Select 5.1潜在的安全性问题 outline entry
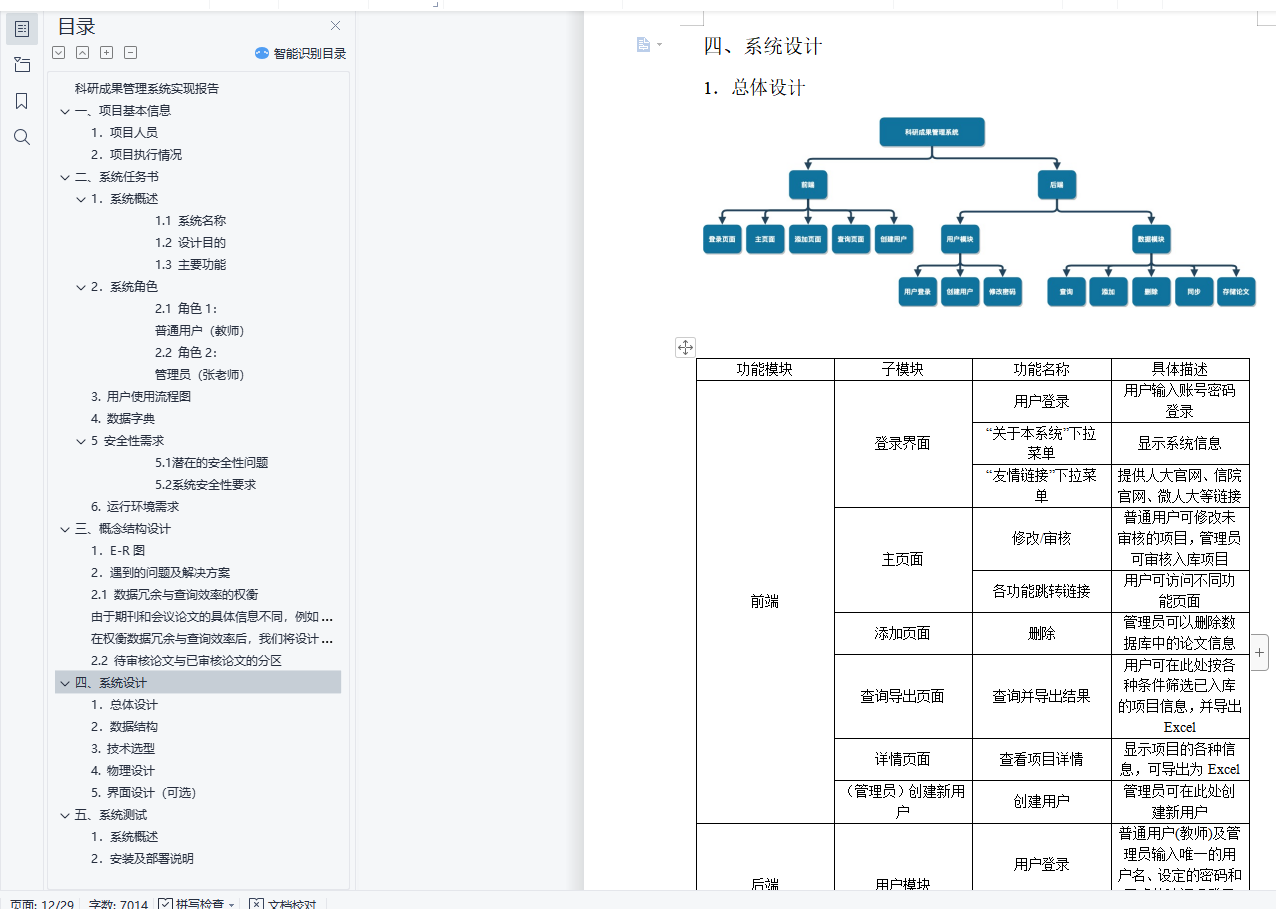This screenshot has height=909, width=1276. coord(212,462)
